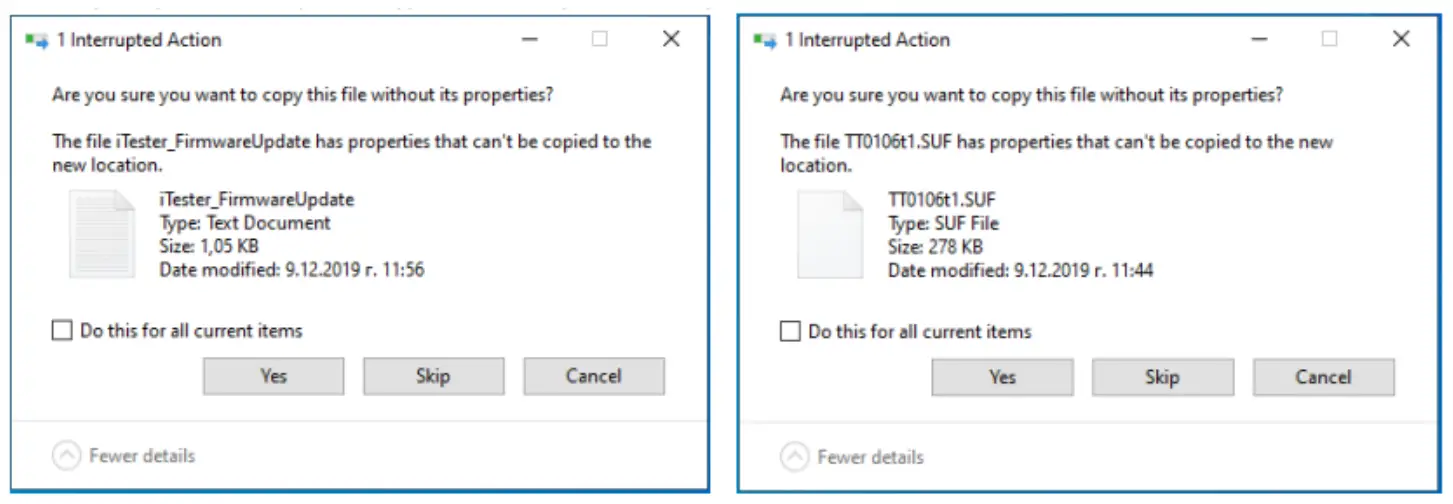This screenshot has width=1453, height=504.
Task: Collapse 'Fewer details' in the TT0106t1.SUF dialog
Action: (794, 457)
